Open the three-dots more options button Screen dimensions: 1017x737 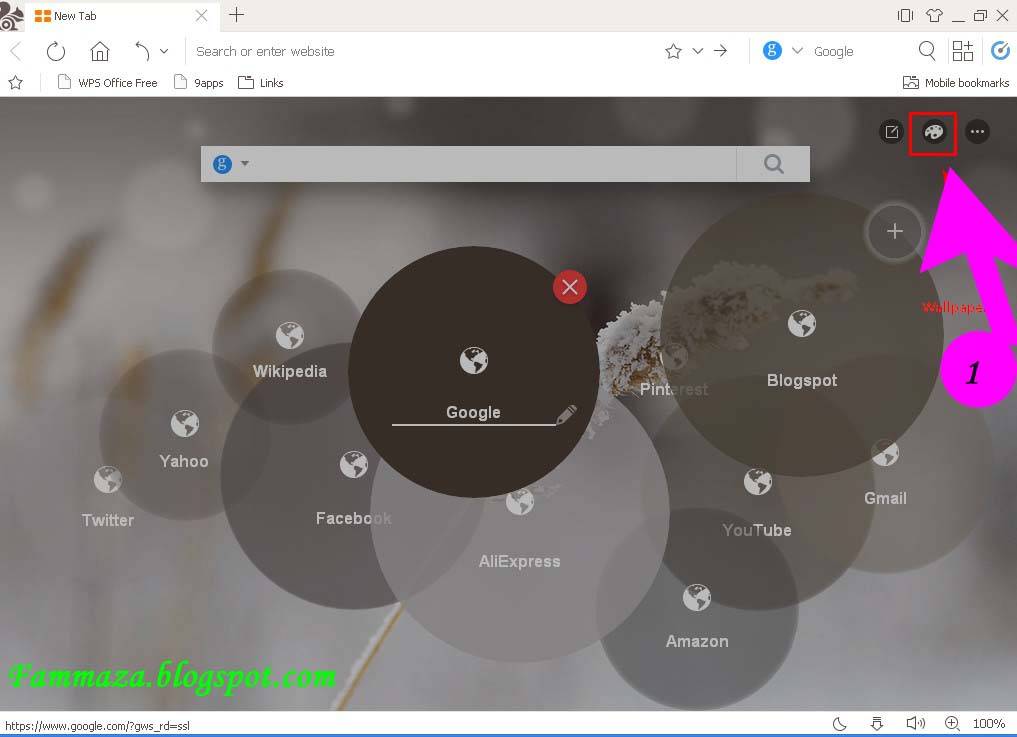(977, 132)
